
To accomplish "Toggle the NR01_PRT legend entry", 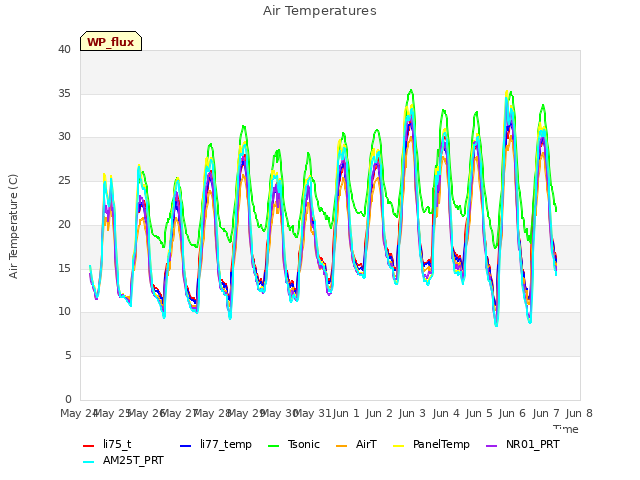I will (522, 444).
